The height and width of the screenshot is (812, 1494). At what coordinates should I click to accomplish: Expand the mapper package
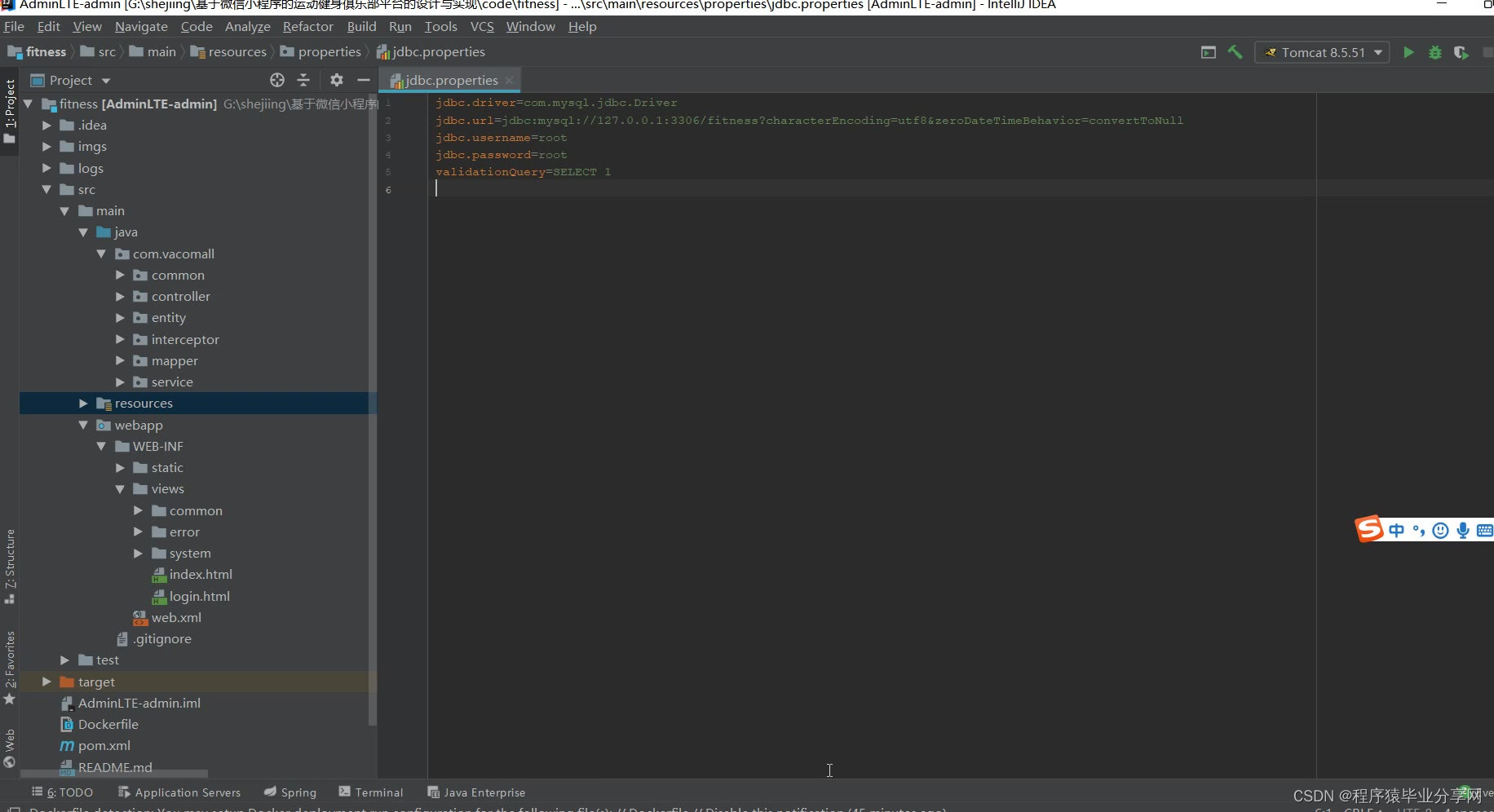[120, 360]
